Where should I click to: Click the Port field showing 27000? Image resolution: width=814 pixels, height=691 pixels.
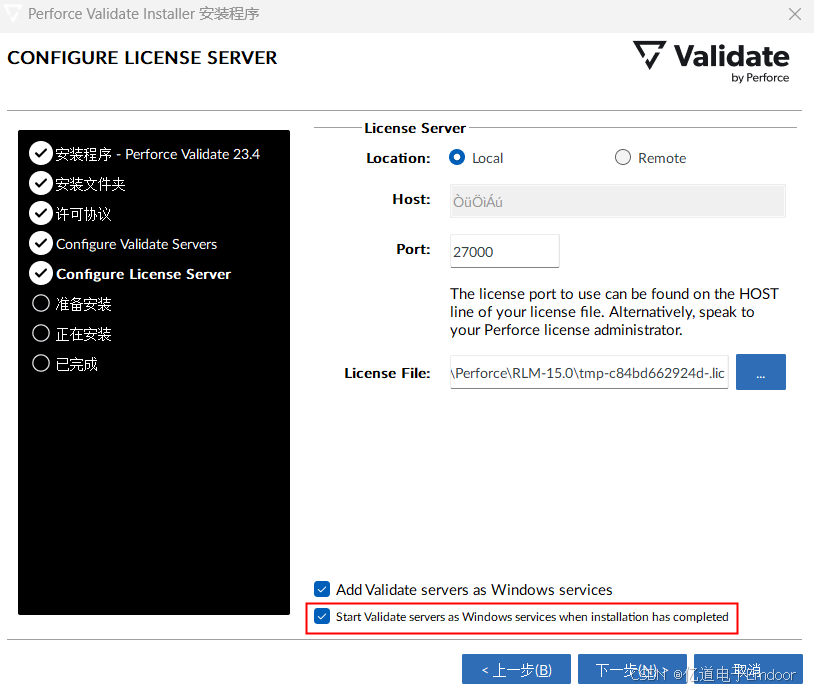pos(504,251)
